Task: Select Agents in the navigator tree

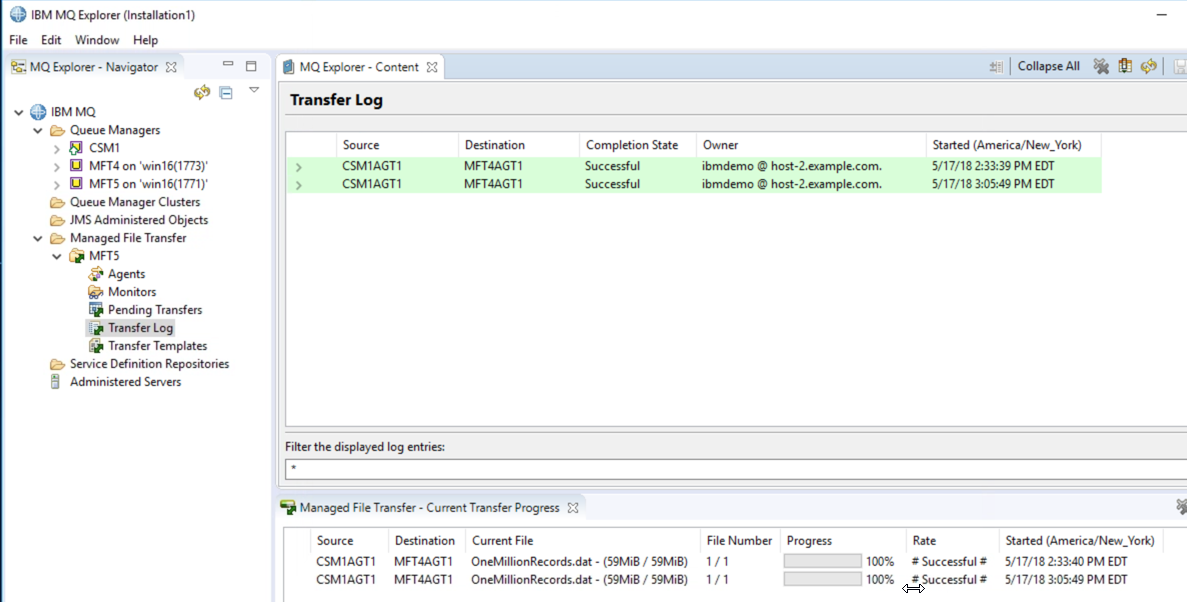Action: (126, 274)
